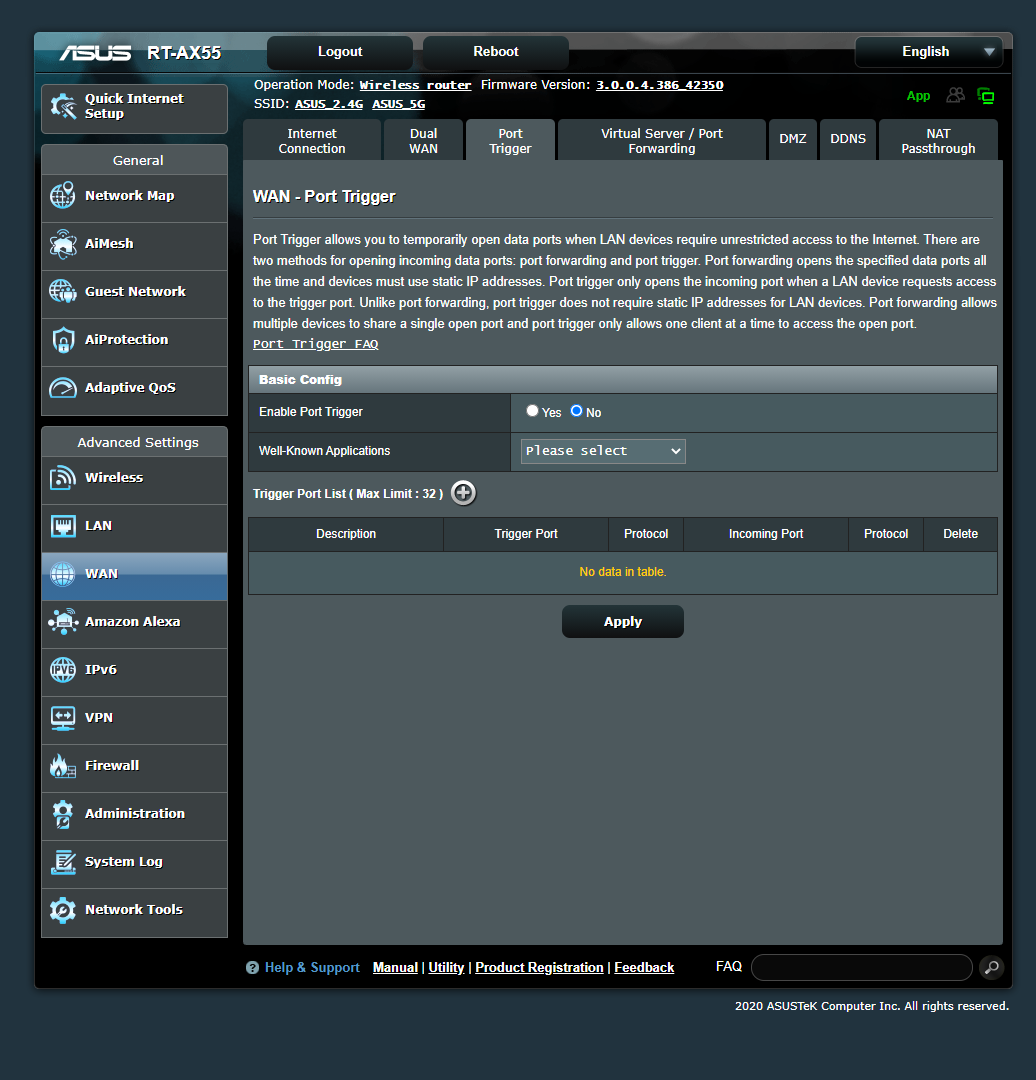1036x1080 pixels.
Task: Click the VPN monitor icon
Action: click(x=63, y=718)
